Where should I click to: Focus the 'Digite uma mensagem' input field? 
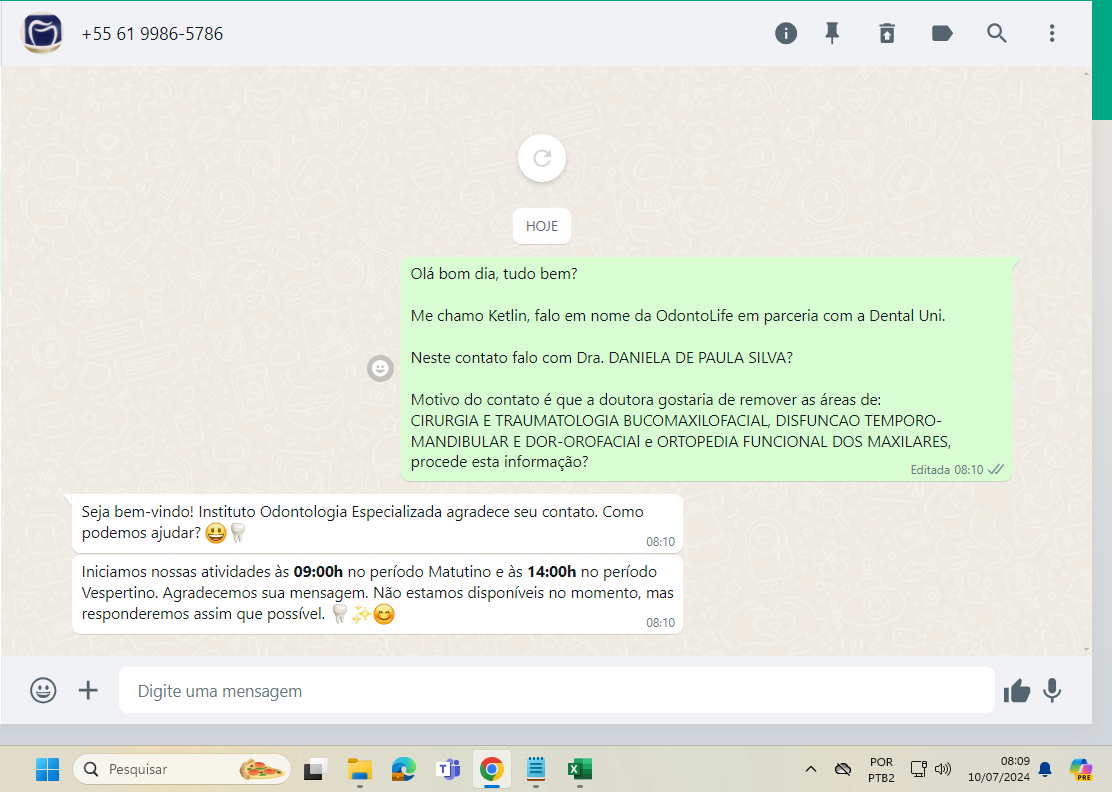click(557, 690)
